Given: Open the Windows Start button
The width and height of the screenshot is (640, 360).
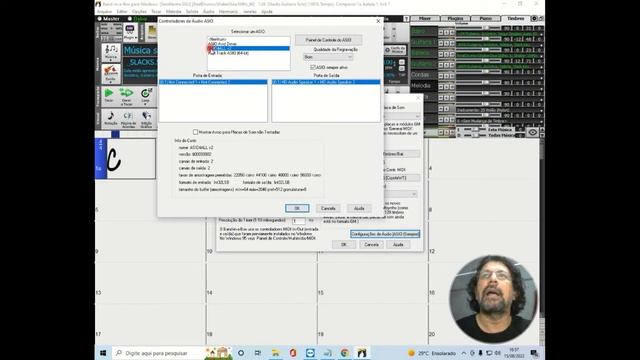Looking at the screenshot, I should [103, 353].
